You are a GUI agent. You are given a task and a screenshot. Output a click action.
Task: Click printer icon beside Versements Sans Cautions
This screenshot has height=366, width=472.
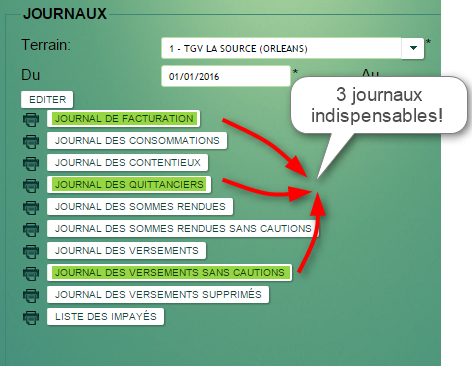coord(31,273)
